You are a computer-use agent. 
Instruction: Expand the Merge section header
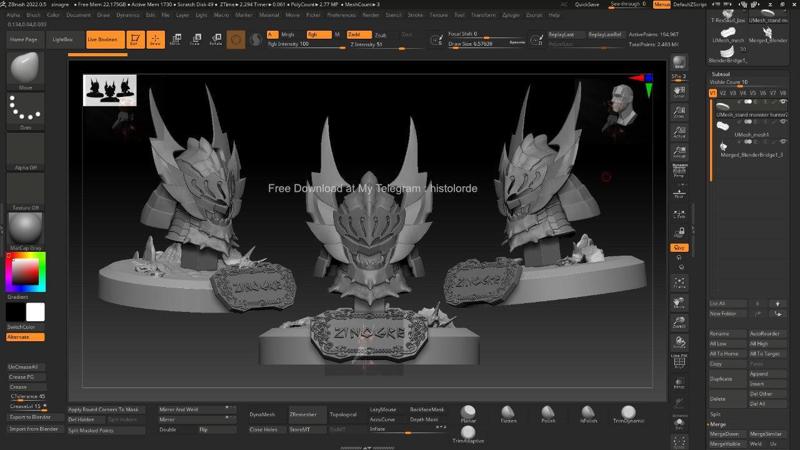point(718,424)
